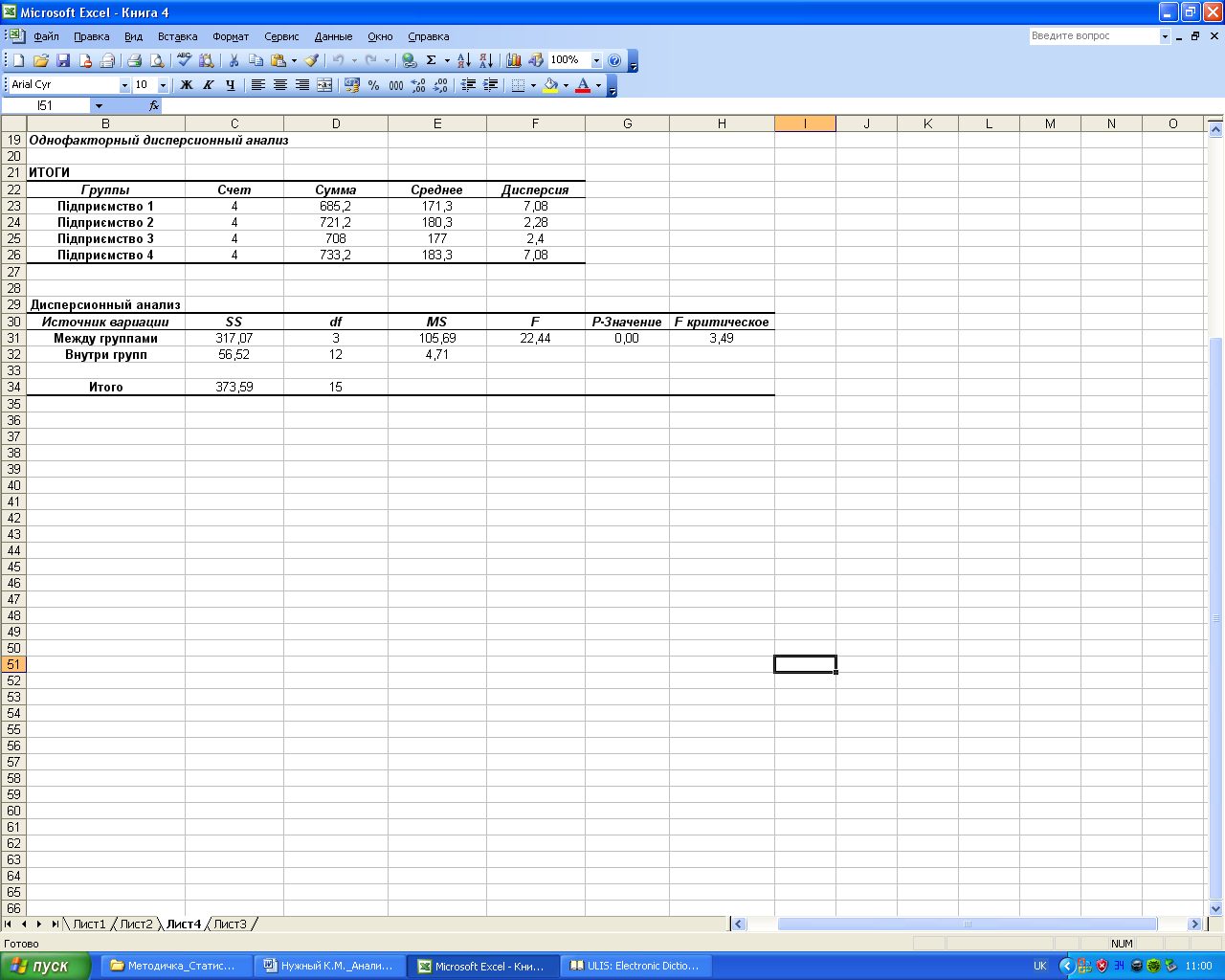Increase cell indent
The image size is (1225, 980).
[490, 85]
